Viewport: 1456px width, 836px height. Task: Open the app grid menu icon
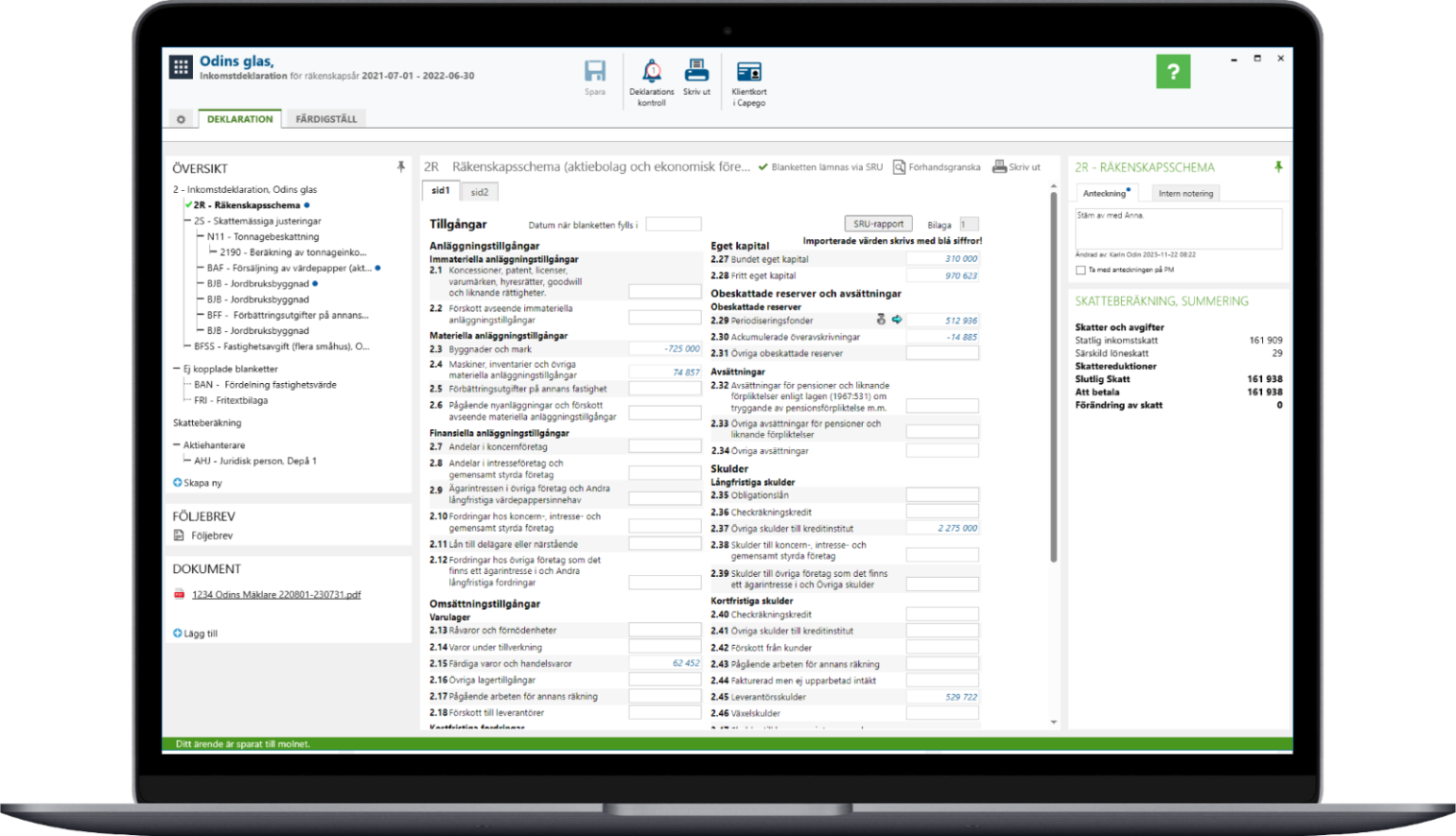point(180,67)
